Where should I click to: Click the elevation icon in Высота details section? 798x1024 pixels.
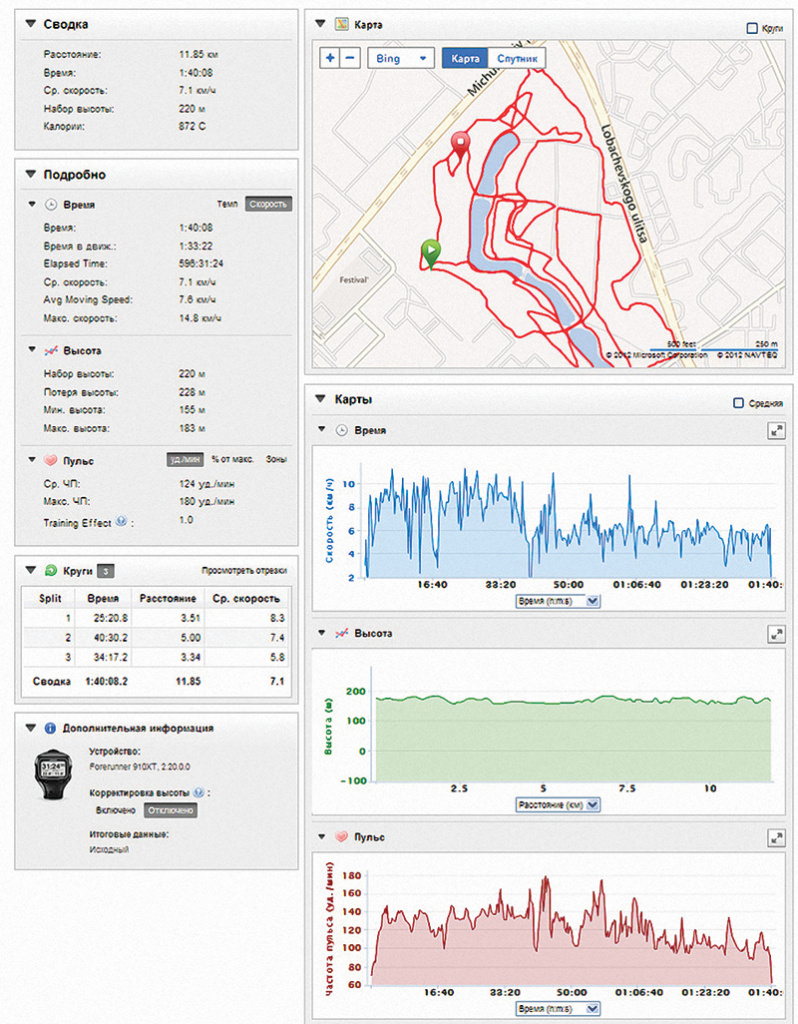point(51,351)
